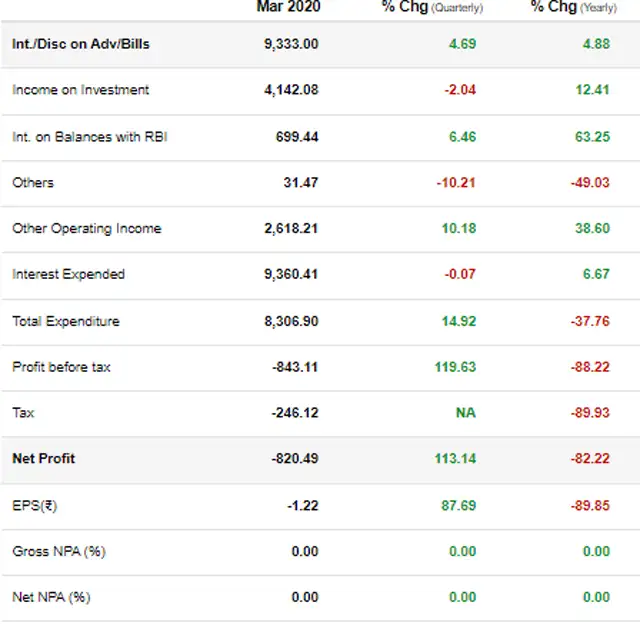The height and width of the screenshot is (629, 640).
Task: Click the Int./Disc on Adv/Bills row label
Action: 81,44
